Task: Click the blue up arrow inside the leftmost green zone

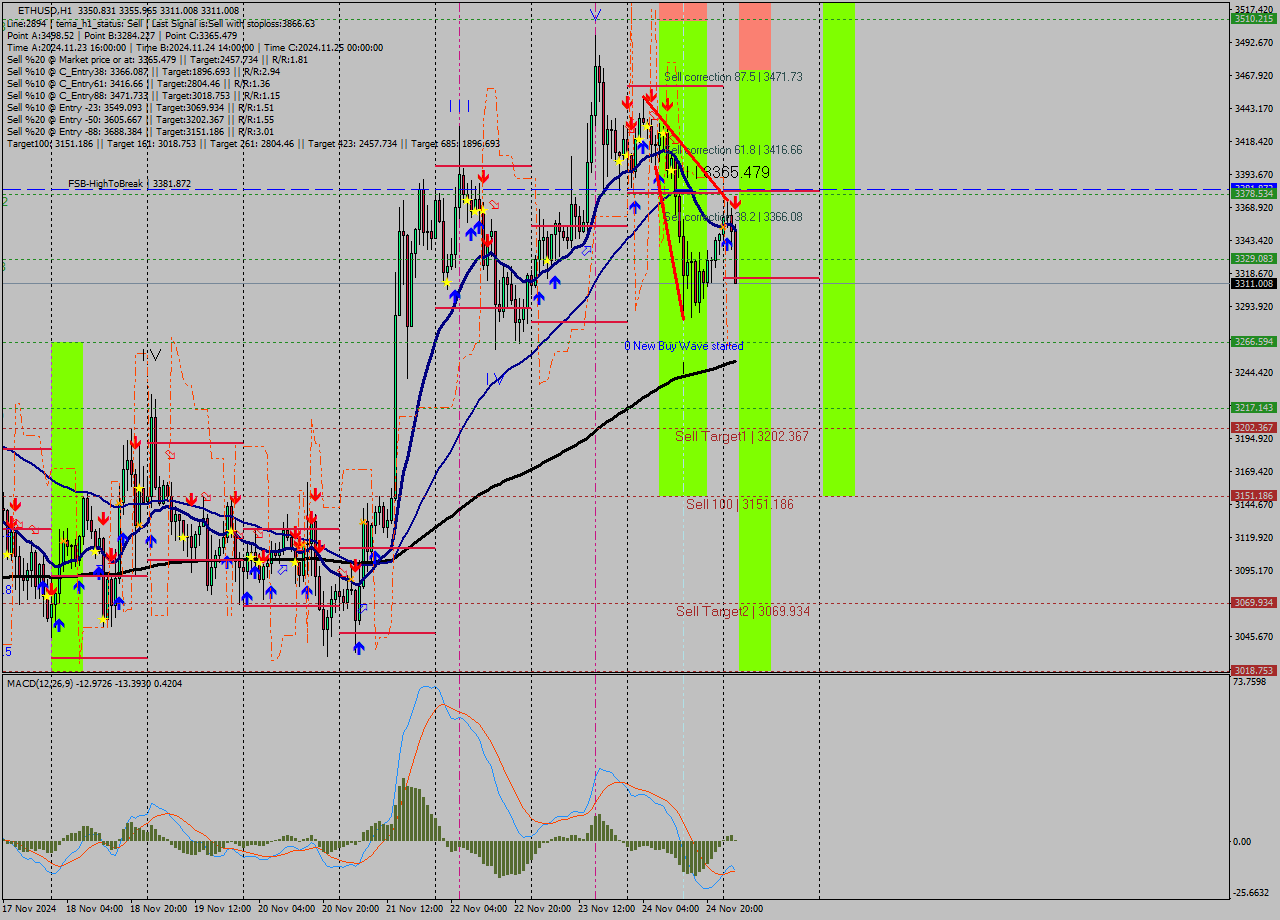Action: [x=59, y=625]
